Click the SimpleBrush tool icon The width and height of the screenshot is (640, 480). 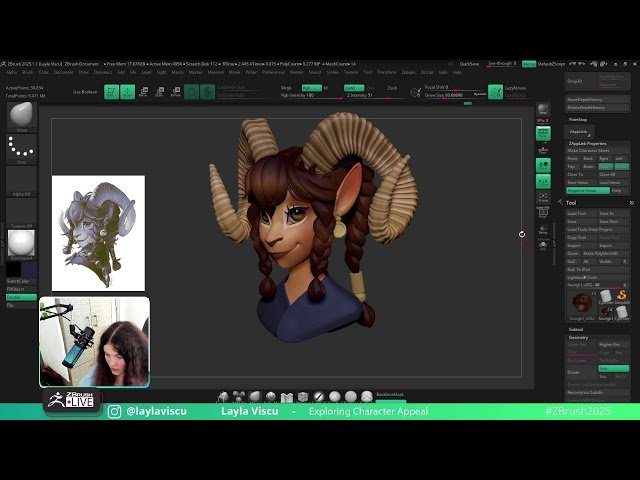pos(621,297)
